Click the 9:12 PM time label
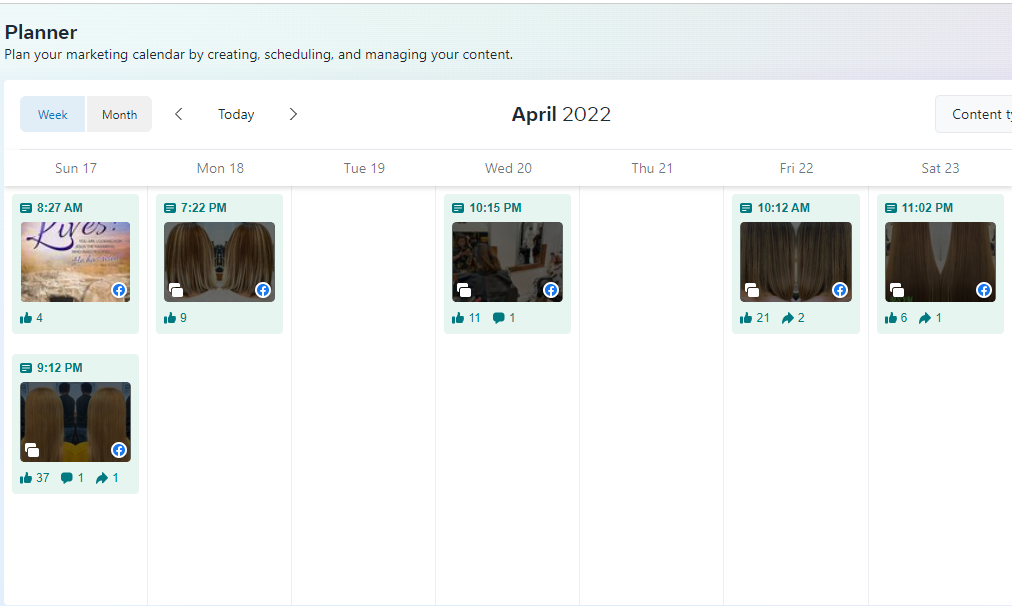Screen dimensions: 1012x606 (59, 368)
